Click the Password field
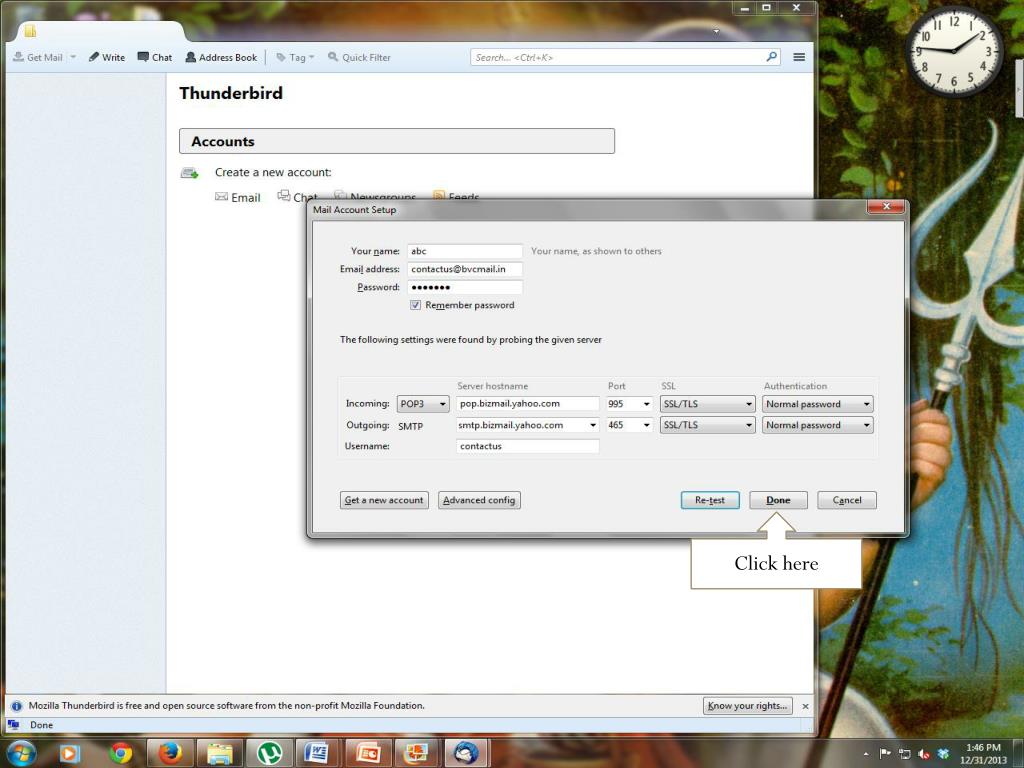1024x768 pixels. [x=464, y=287]
